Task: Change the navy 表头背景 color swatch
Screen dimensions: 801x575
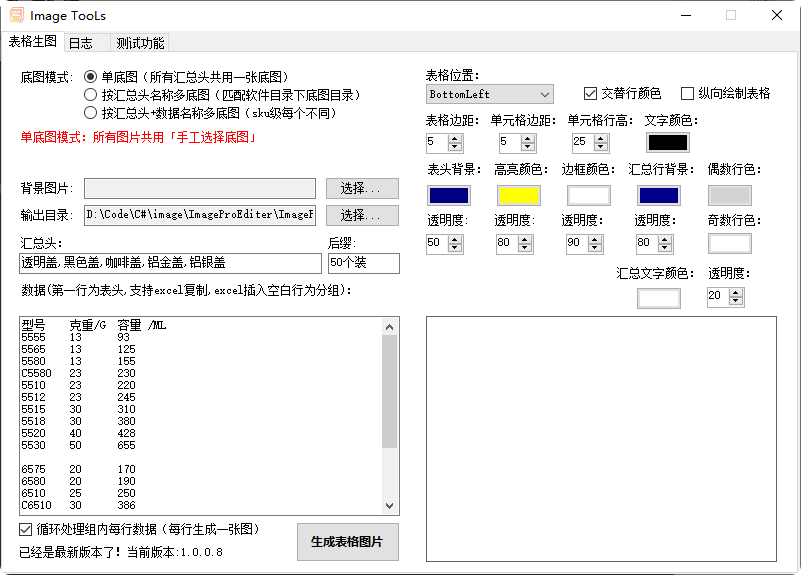Action: (448, 195)
